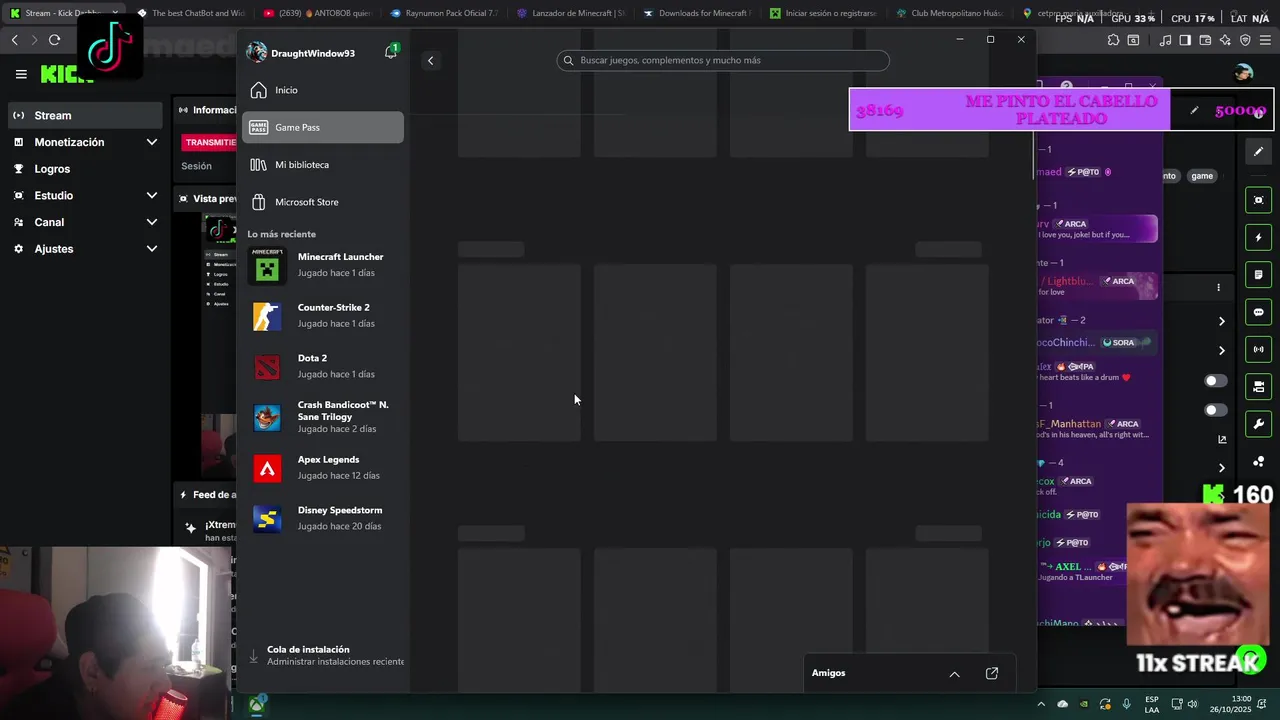Viewport: 1280px width, 720px height.
Task: Toggle the upper switch in Kick panel
Action: 1215,381
